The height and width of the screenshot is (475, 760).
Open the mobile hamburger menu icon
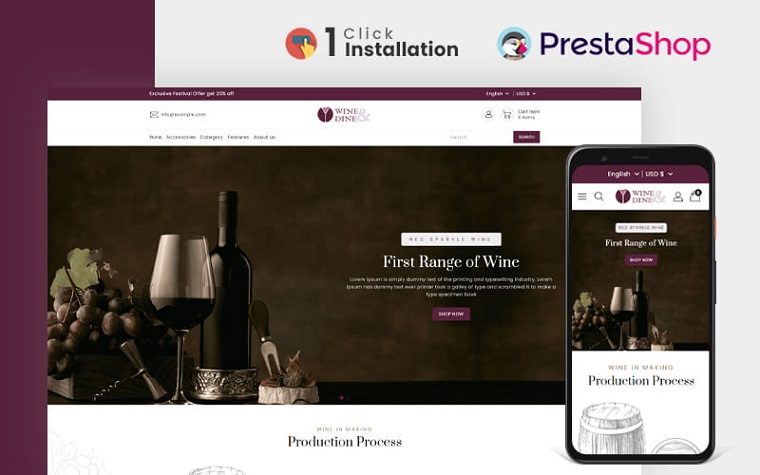click(x=582, y=196)
